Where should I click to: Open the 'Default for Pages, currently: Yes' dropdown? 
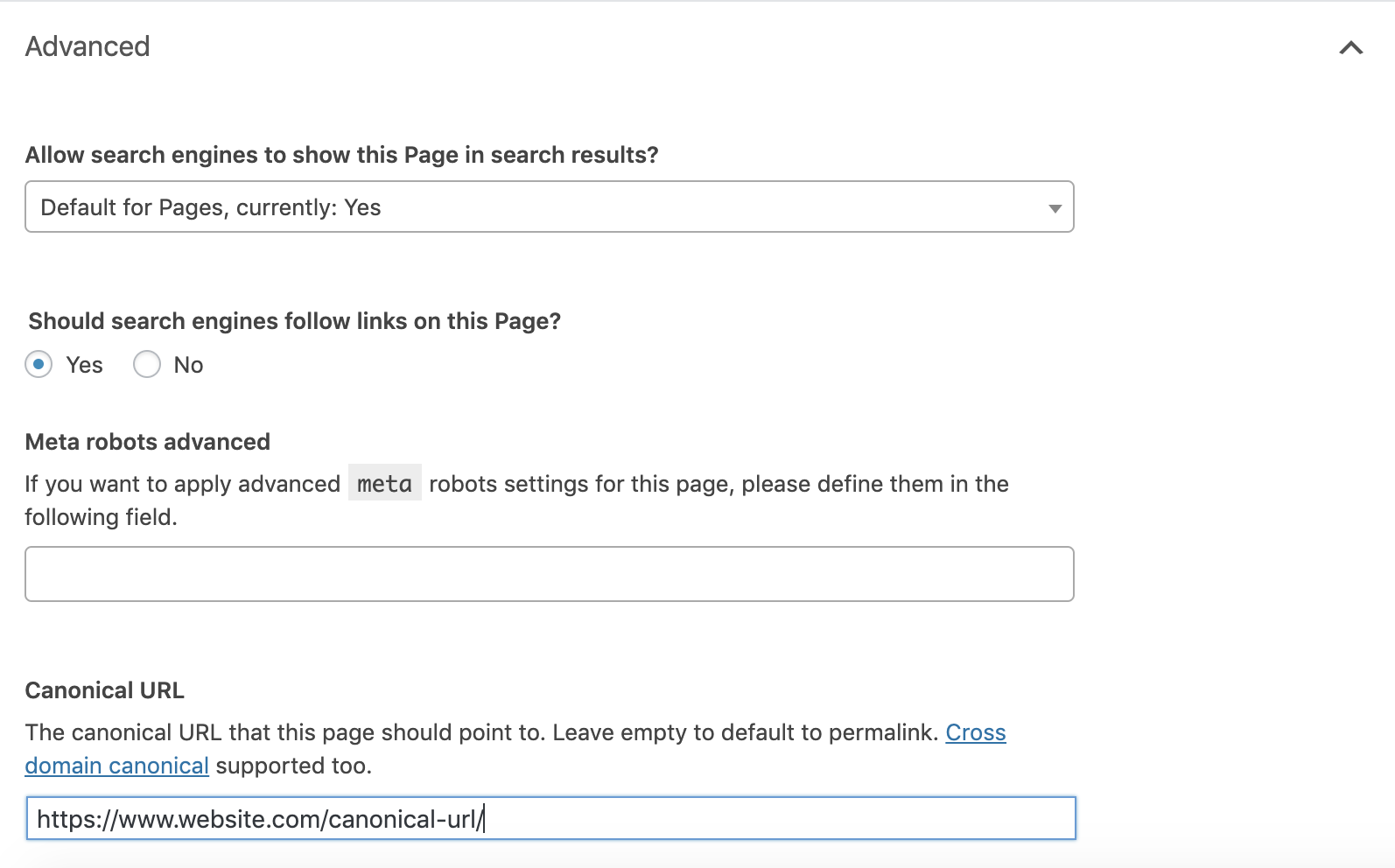549,207
